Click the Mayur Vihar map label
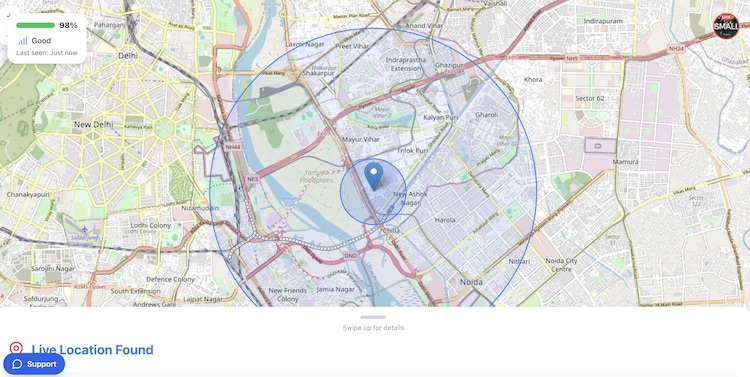The width and height of the screenshot is (750, 377). click(361, 140)
